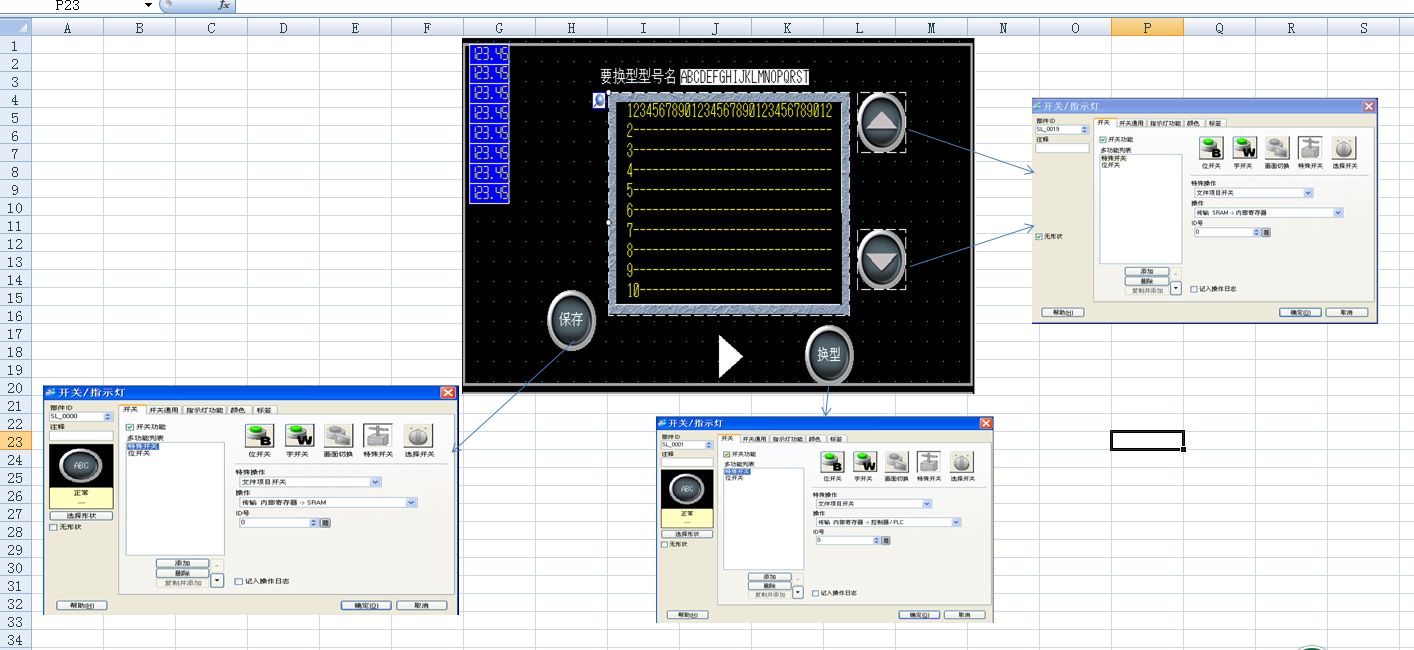Open the 颜色 tab in SL_0001 dialog
Screen dimensions: 1414x650
click(815, 439)
